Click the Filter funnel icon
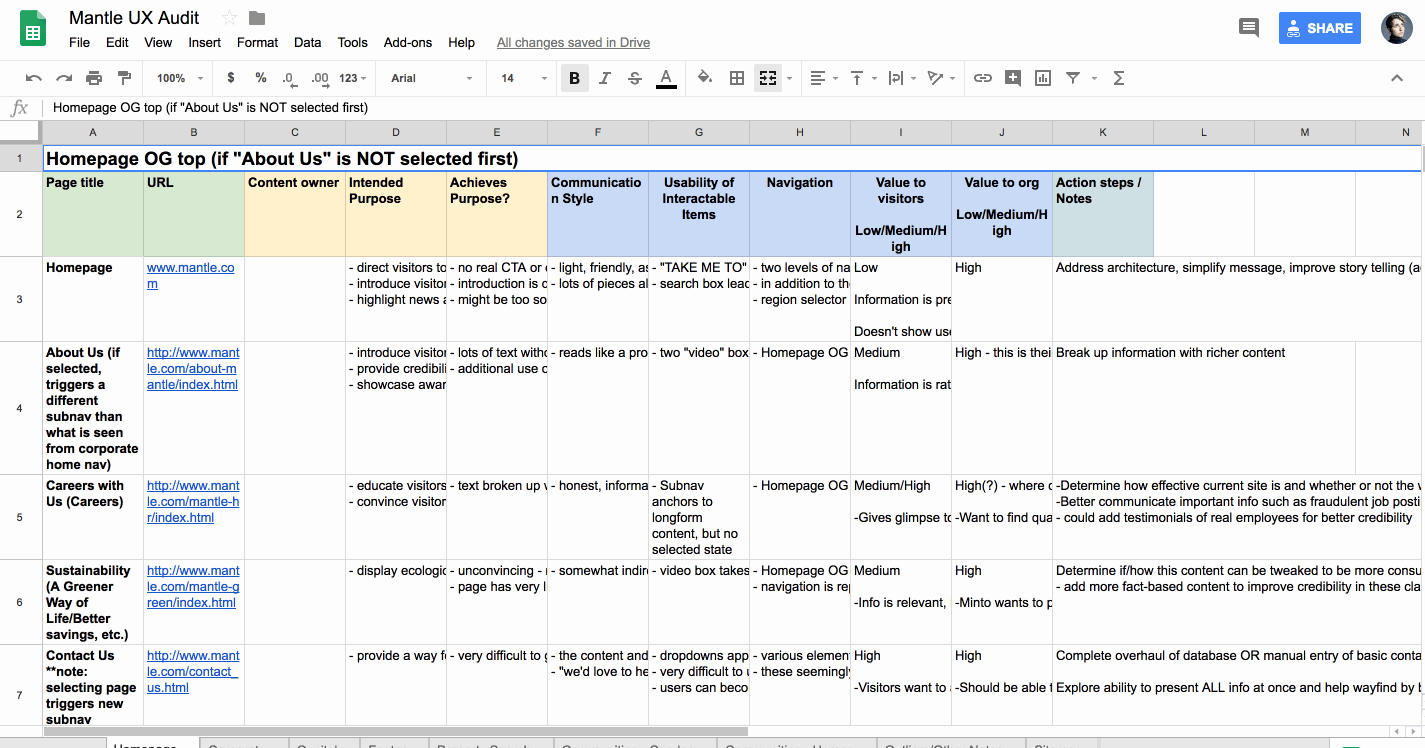Image resolution: width=1425 pixels, height=748 pixels. (1073, 78)
